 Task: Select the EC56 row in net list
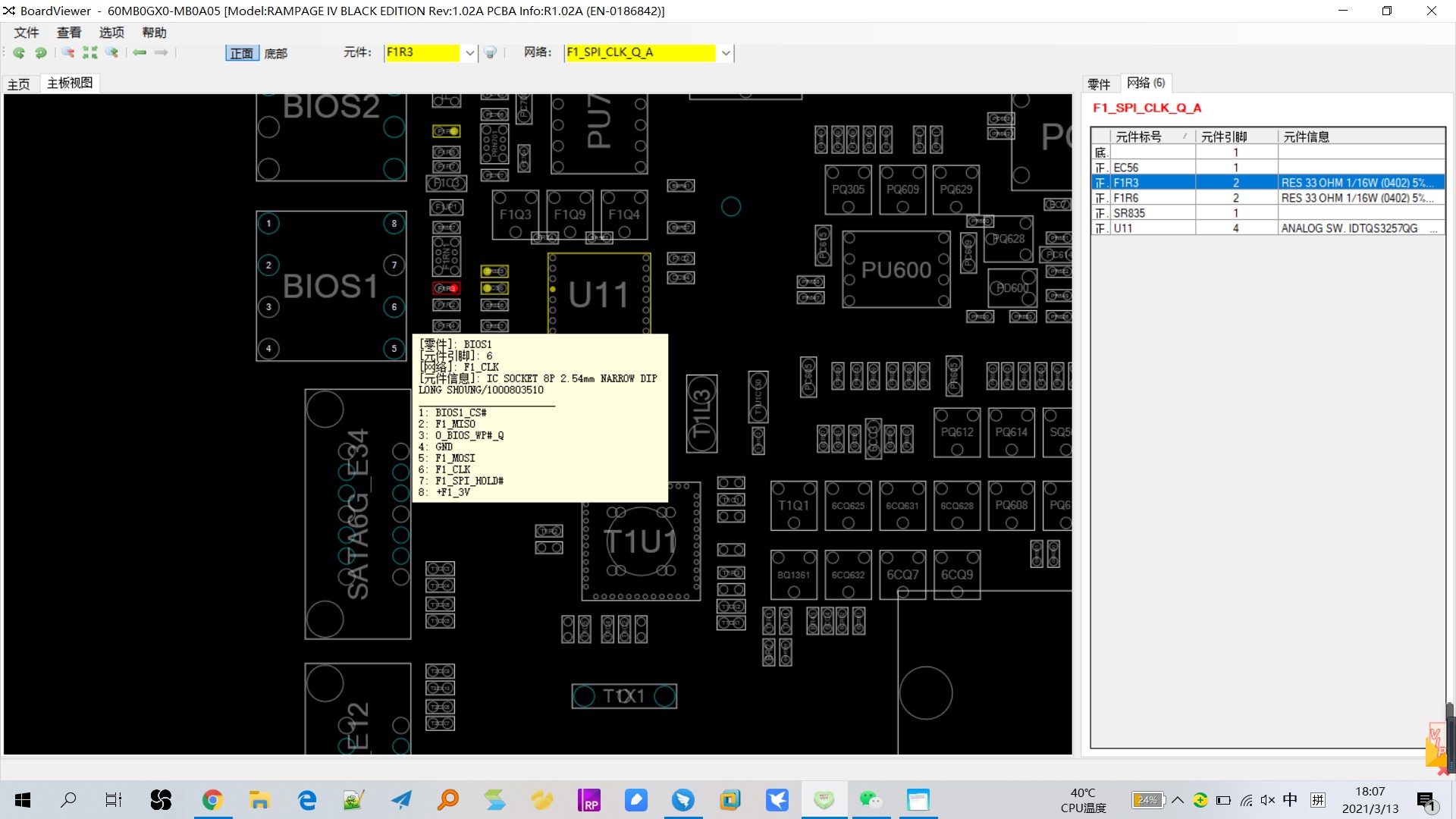[1268, 168]
